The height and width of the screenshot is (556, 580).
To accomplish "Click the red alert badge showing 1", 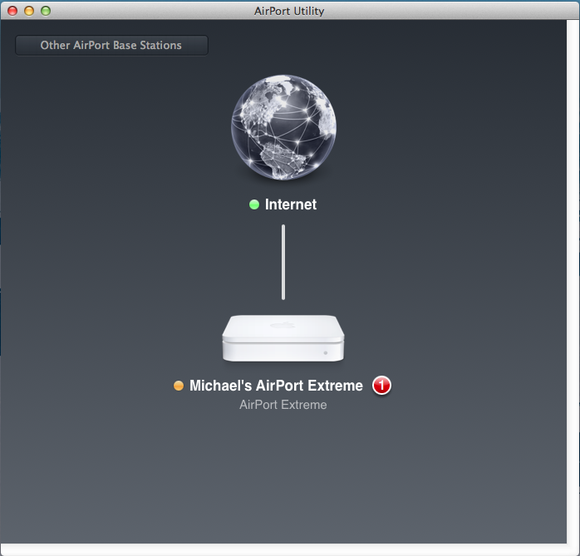I will click(x=381, y=385).
